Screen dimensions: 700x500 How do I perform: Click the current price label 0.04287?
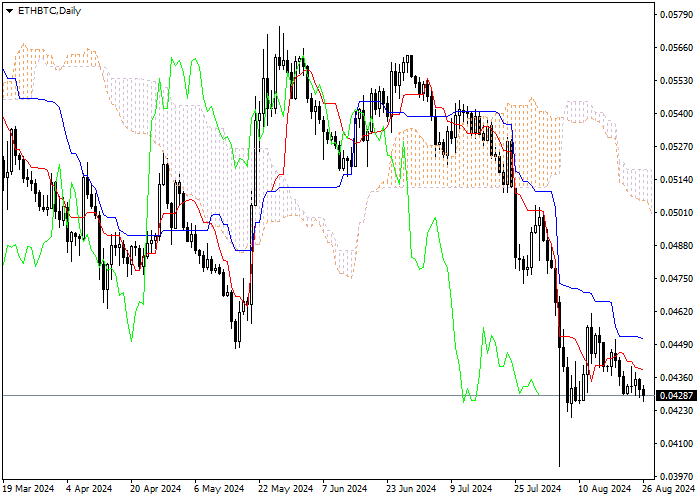[677, 396]
